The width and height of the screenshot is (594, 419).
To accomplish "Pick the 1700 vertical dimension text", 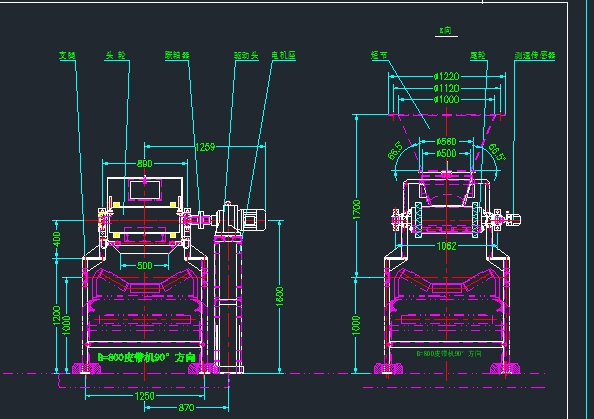I will pyautogui.click(x=356, y=210).
